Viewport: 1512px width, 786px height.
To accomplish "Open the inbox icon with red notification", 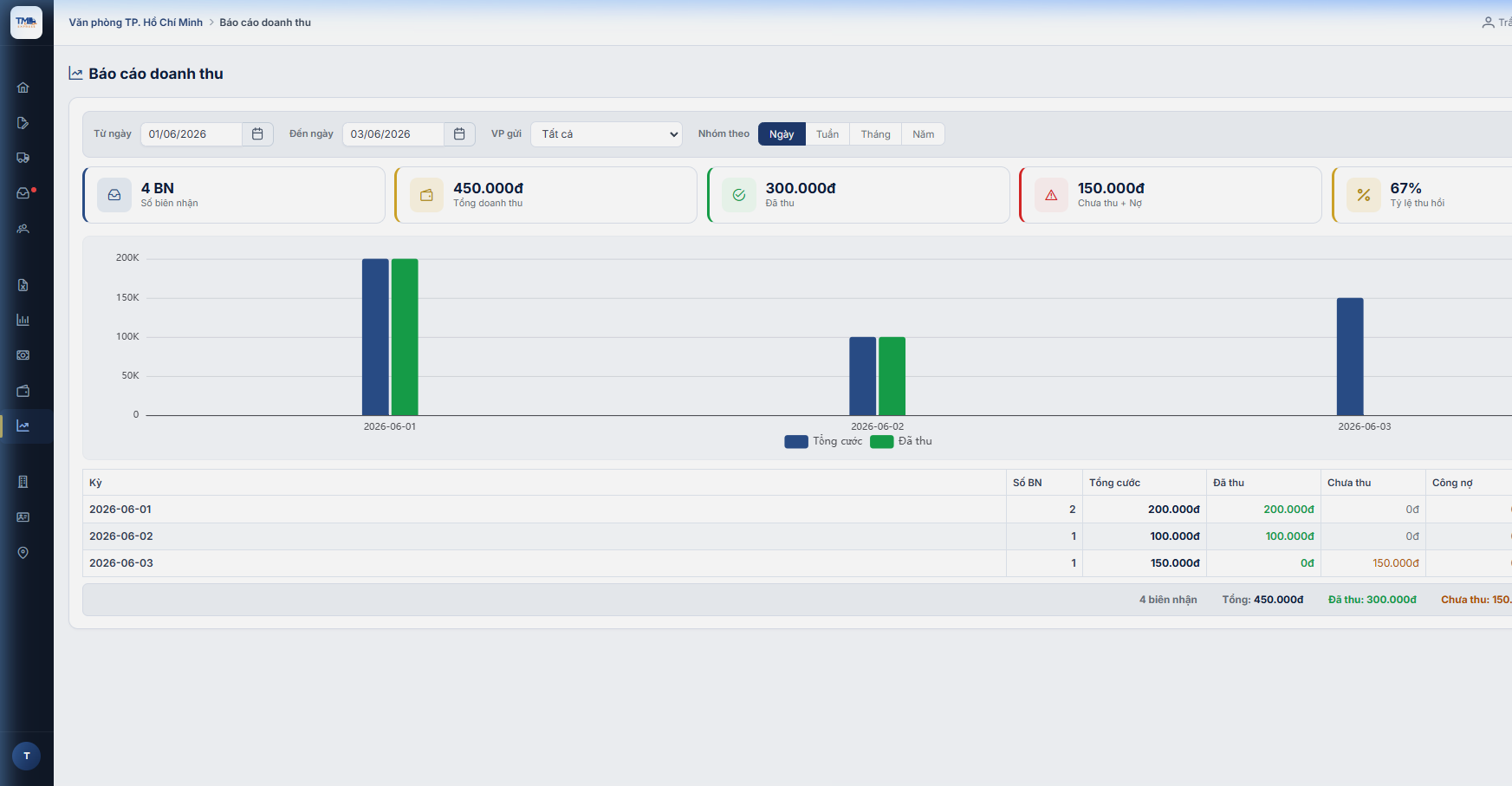I will (23, 193).
